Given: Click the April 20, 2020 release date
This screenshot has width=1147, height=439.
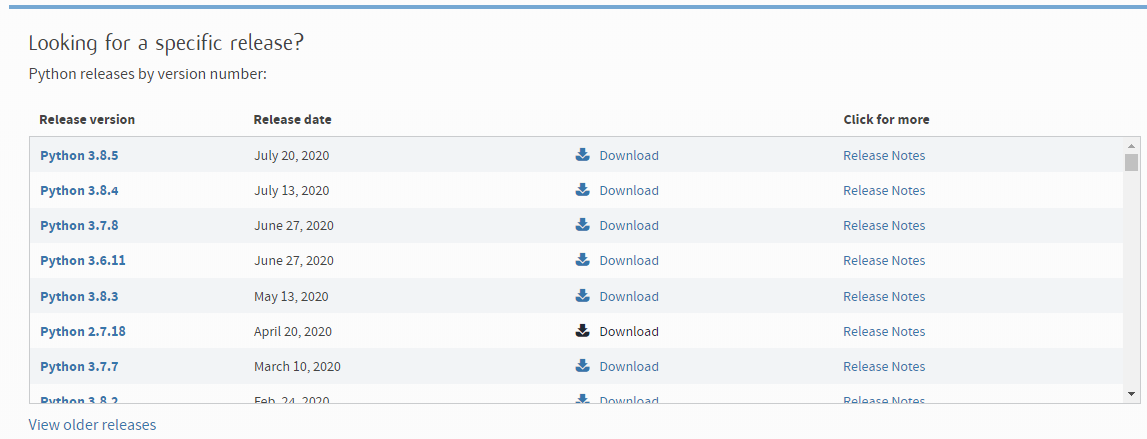Looking at the screenshot, I should [293, 331].
